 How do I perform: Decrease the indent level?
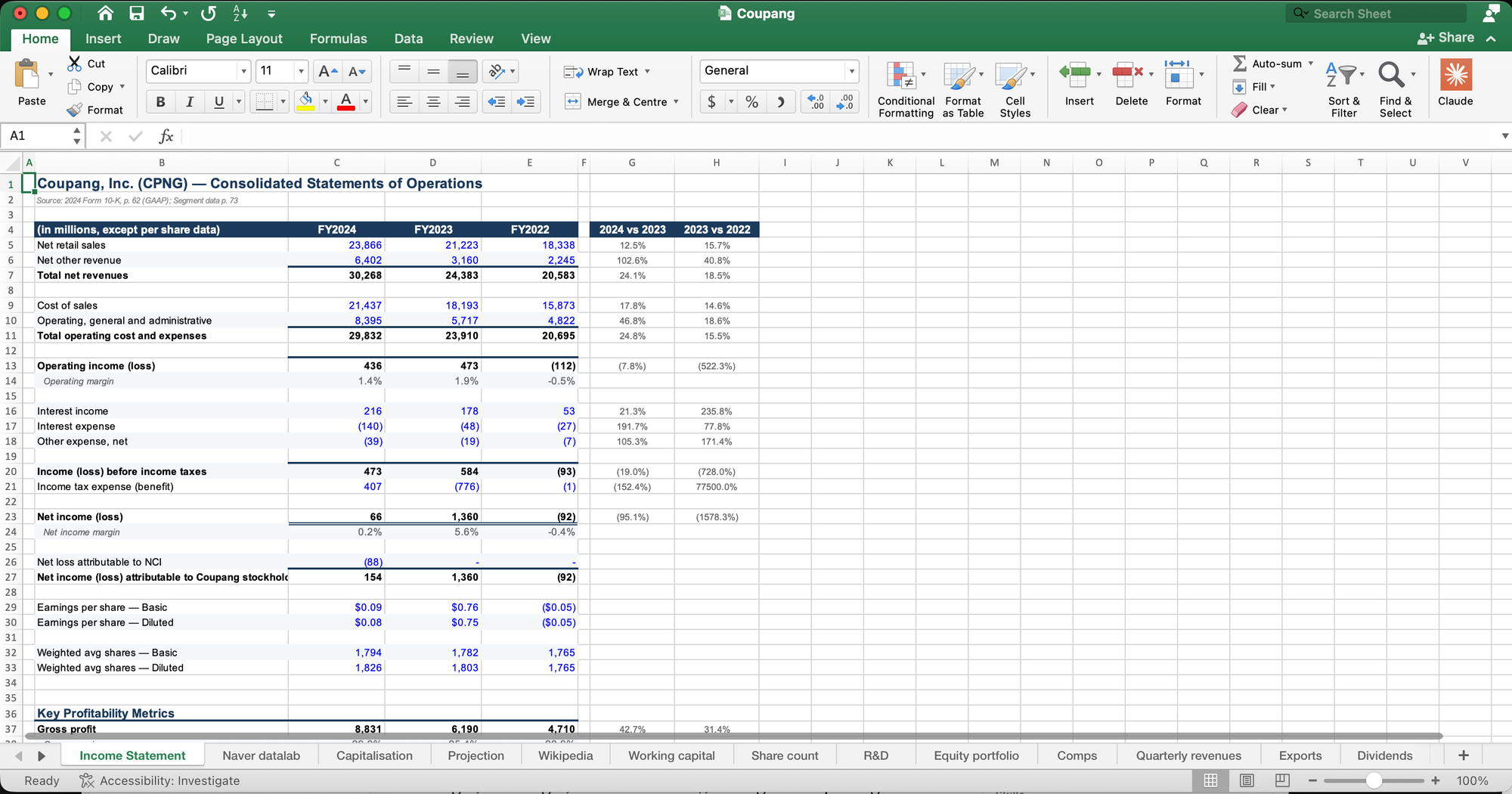pyautogui.click(x=497, y=102)
